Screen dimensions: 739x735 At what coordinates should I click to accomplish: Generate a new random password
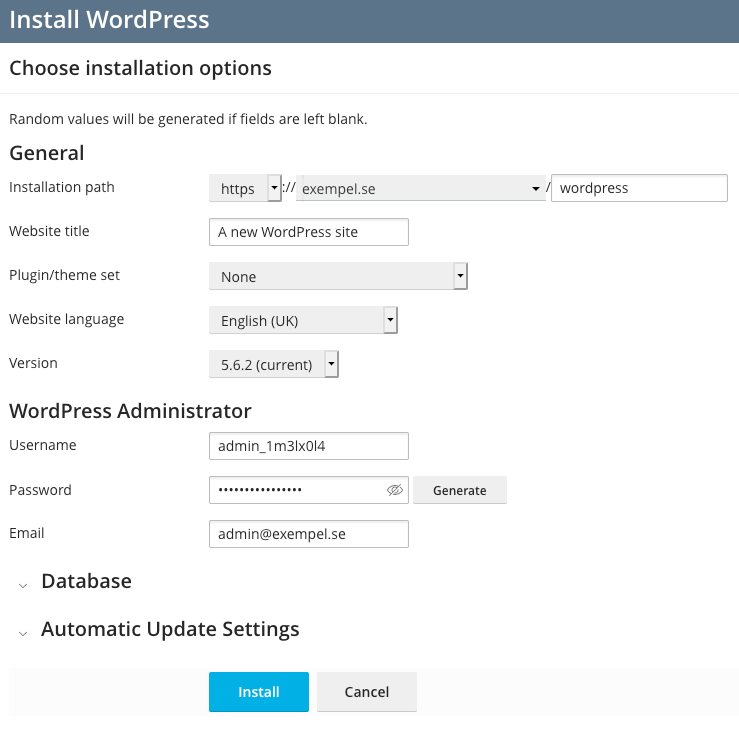point(459,490)
